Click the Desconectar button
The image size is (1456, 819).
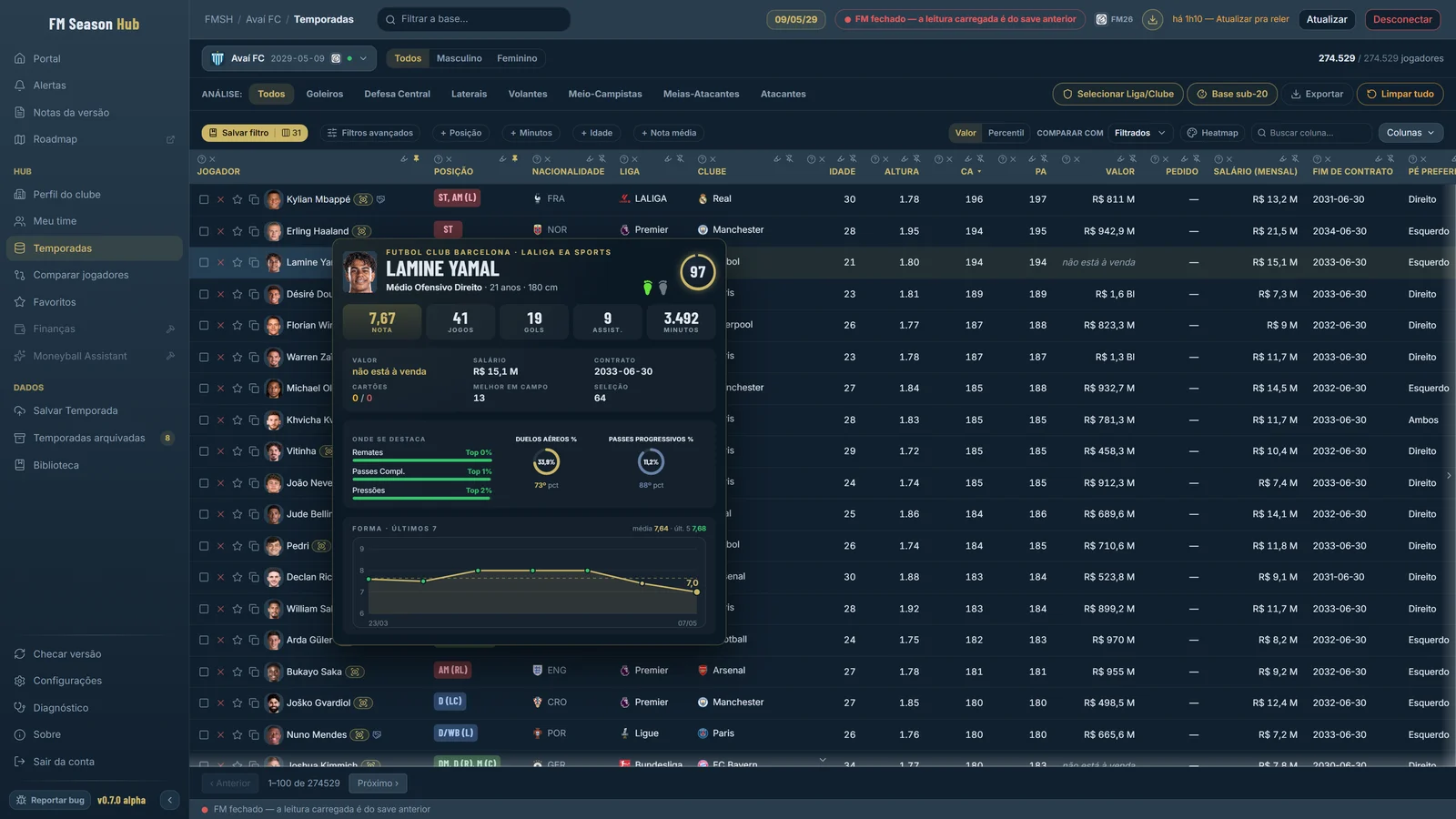[x=1402, y=19]
